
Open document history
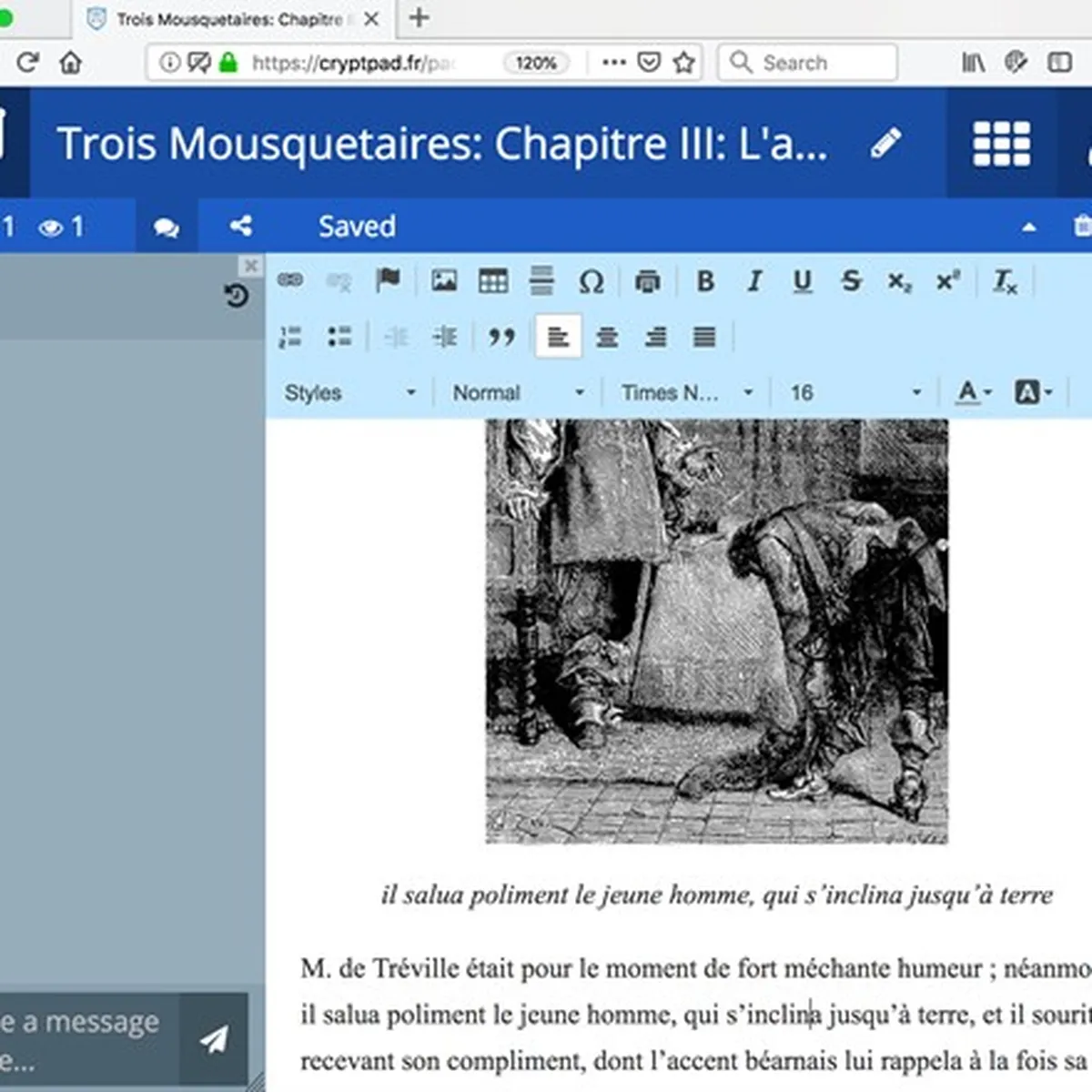236,295
